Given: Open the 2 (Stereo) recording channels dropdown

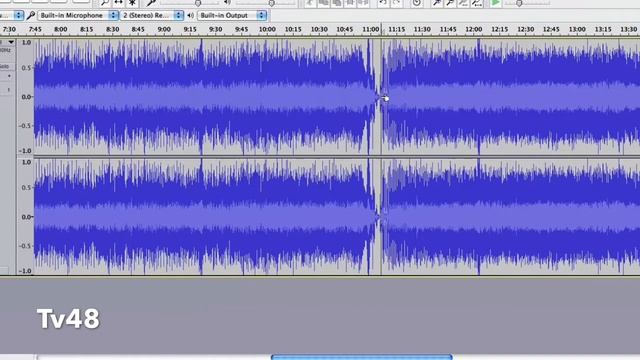Looking at the screenshot, I should [x=152, y=16].
